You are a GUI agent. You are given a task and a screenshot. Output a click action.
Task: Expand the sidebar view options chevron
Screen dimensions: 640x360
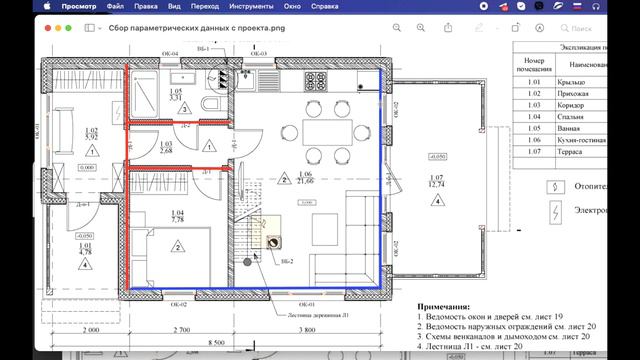(x=100, y=28)
